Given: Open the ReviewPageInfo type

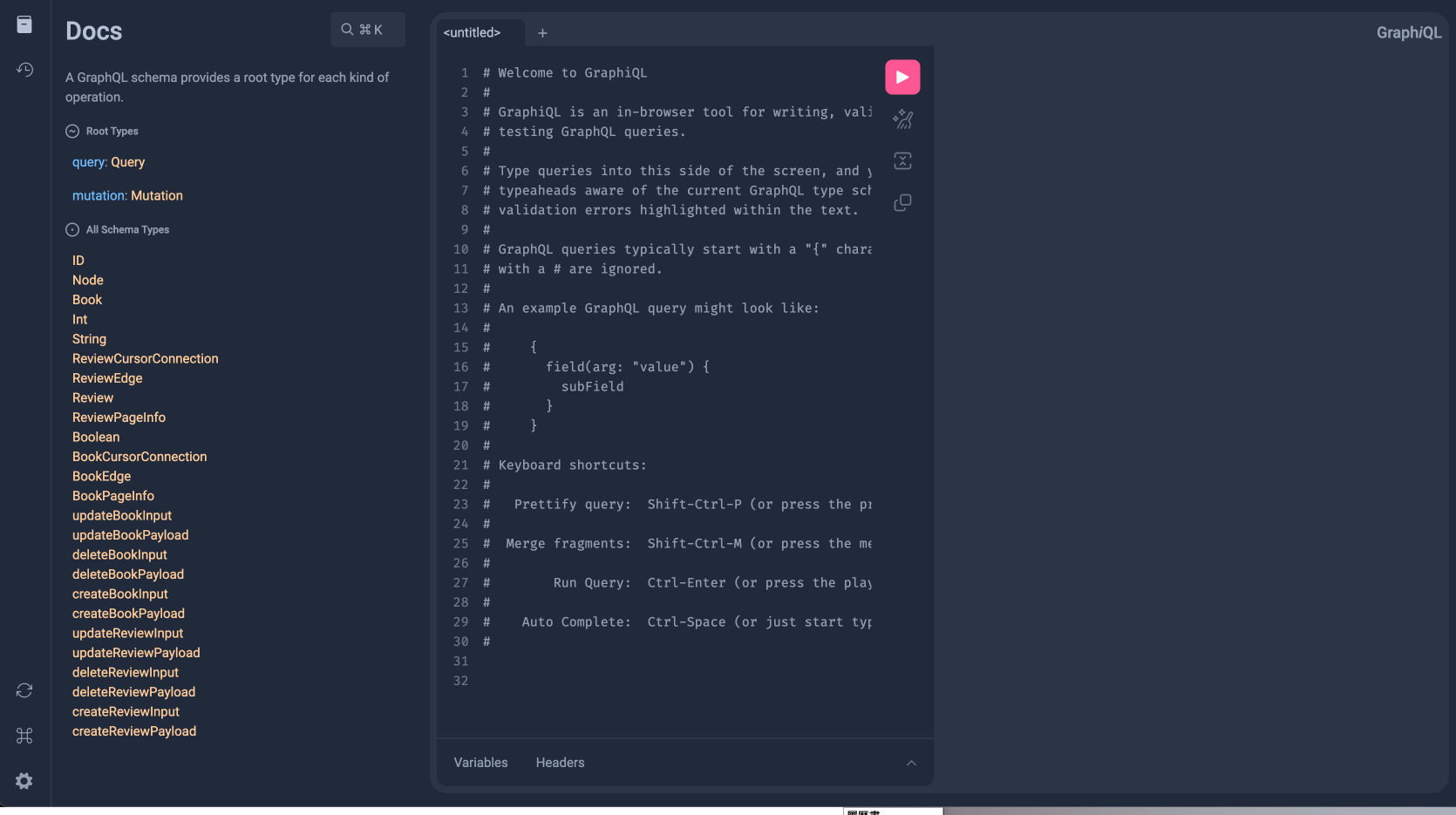Looking at the screenshot, I should [119, 418].
